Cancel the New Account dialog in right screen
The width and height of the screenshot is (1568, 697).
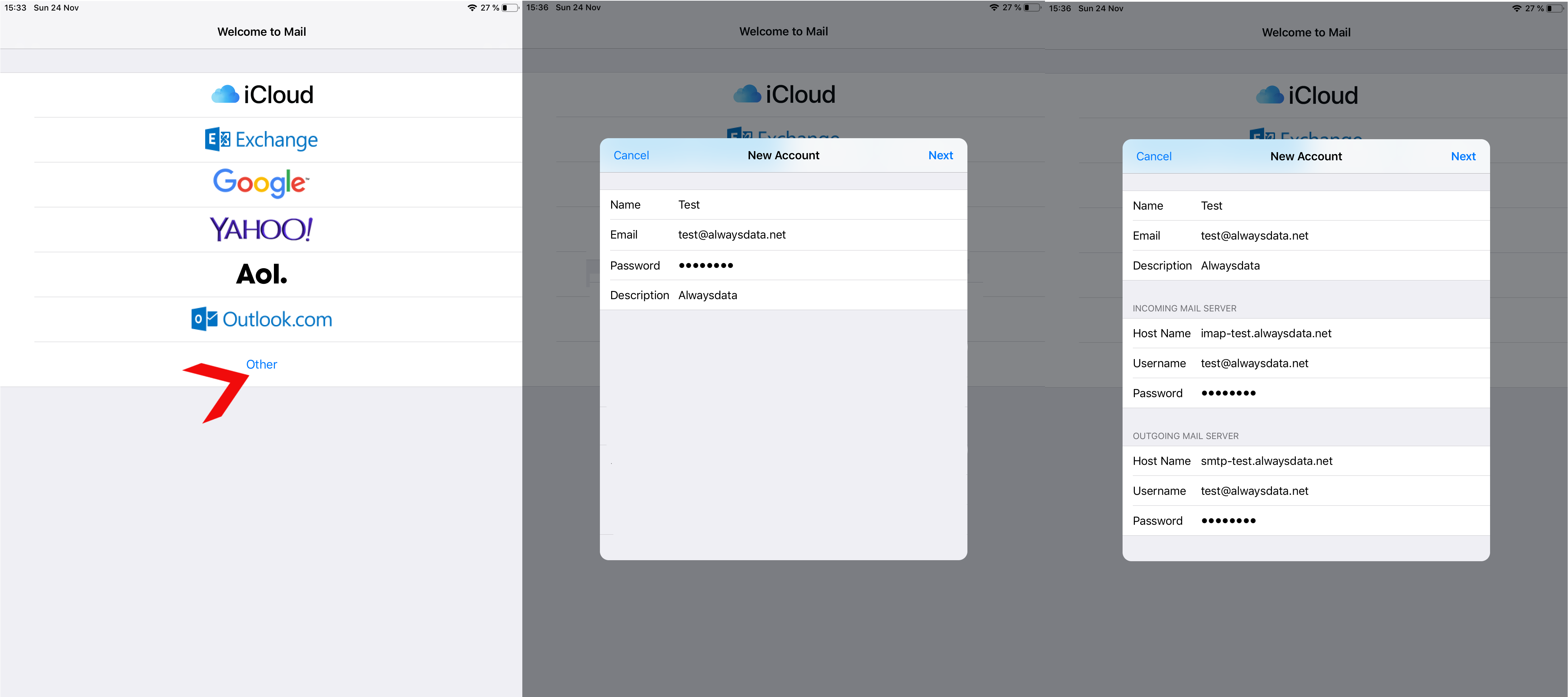pyautogui.click(x=1154, y=157)
